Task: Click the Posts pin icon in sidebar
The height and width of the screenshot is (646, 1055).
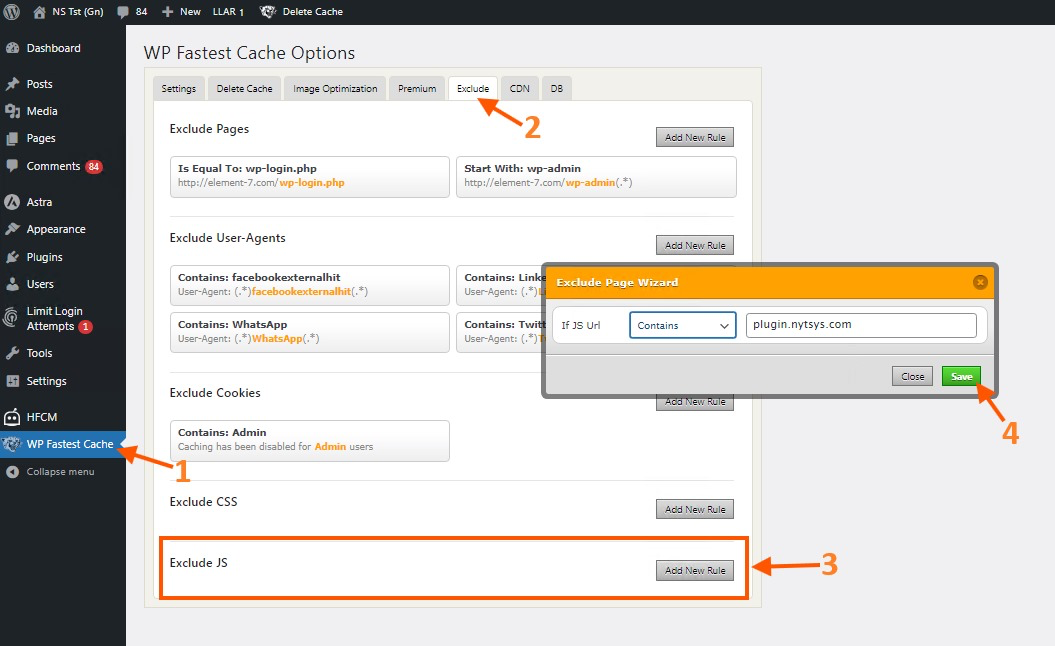Action: pyautogui.click(x=12, y=83)
